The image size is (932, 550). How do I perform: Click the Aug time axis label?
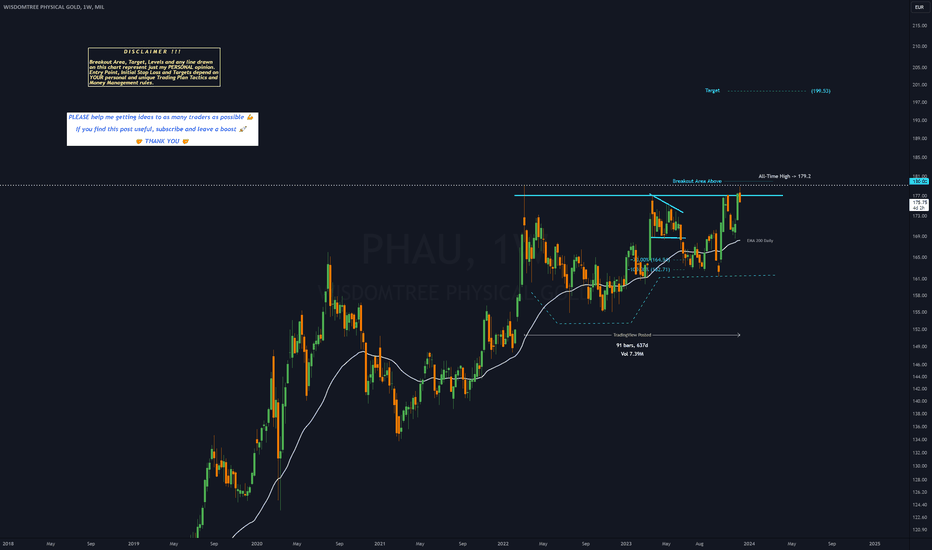tap(699, 543)
